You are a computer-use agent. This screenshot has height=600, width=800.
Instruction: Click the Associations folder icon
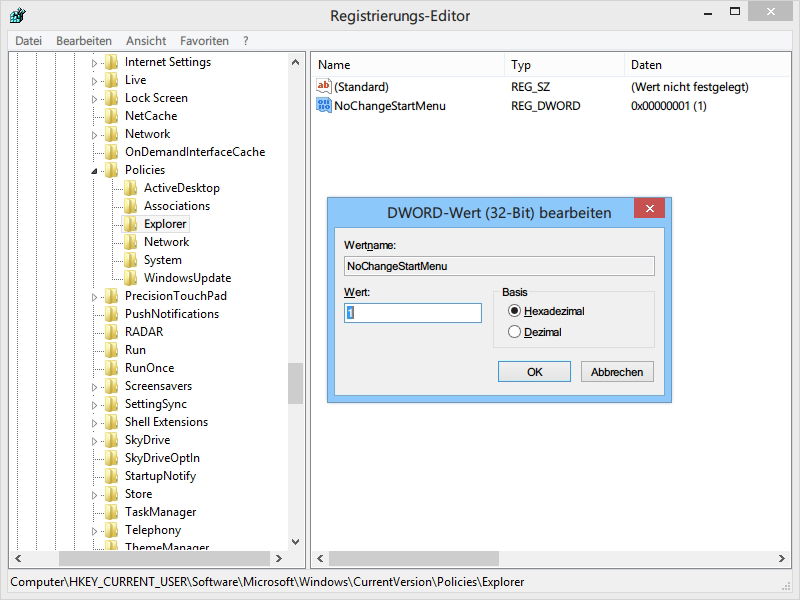(x=131, y=206)
